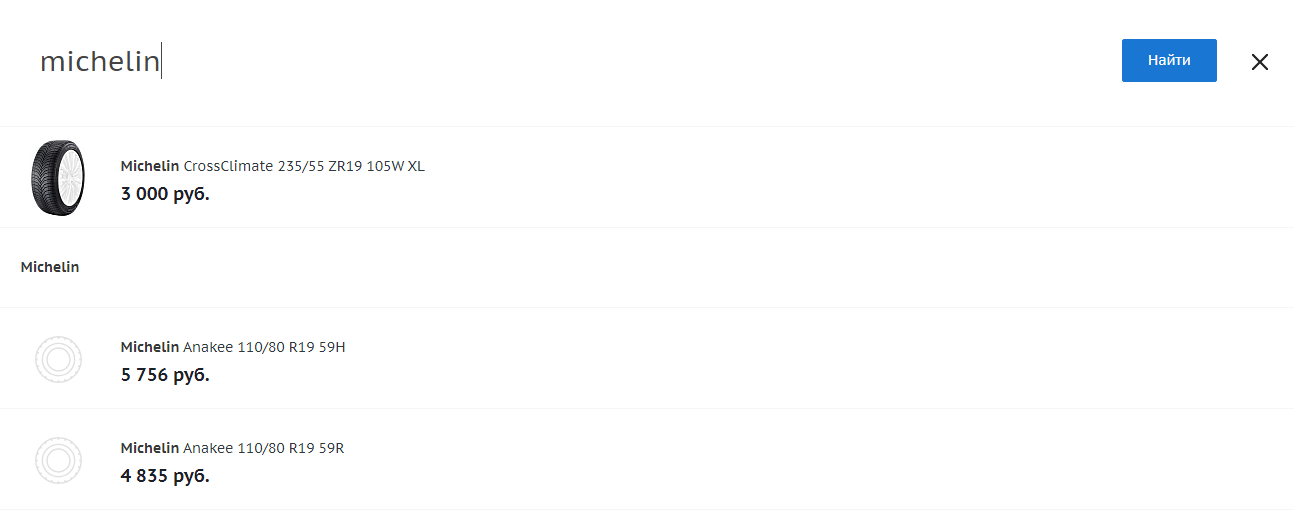Click the 5 756 руб. price
Image resolution: width=1294 pixels, height=517 pixels.
point(165,375)
